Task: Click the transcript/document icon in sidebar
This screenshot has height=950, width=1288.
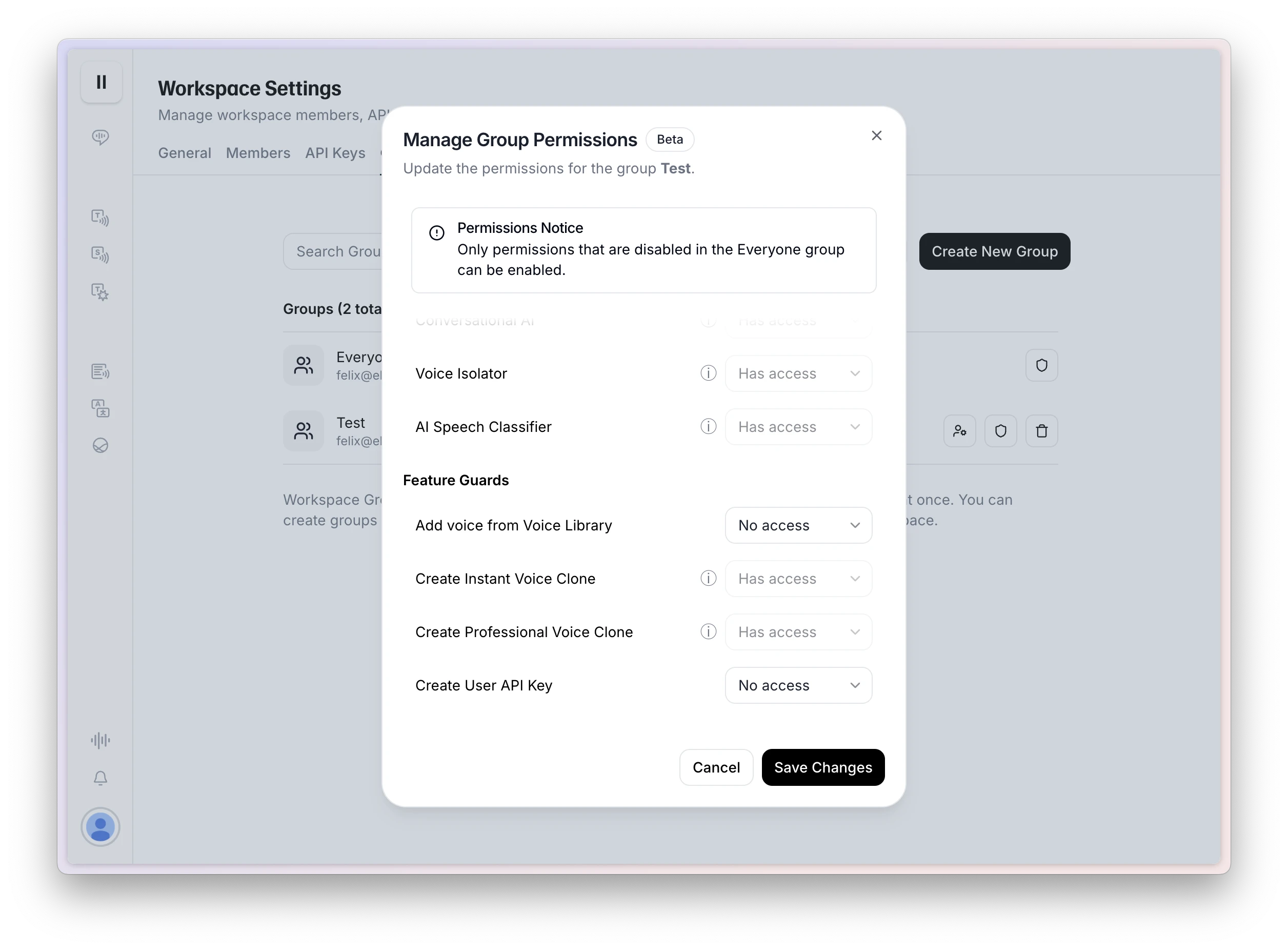Action: coord(100,370)
